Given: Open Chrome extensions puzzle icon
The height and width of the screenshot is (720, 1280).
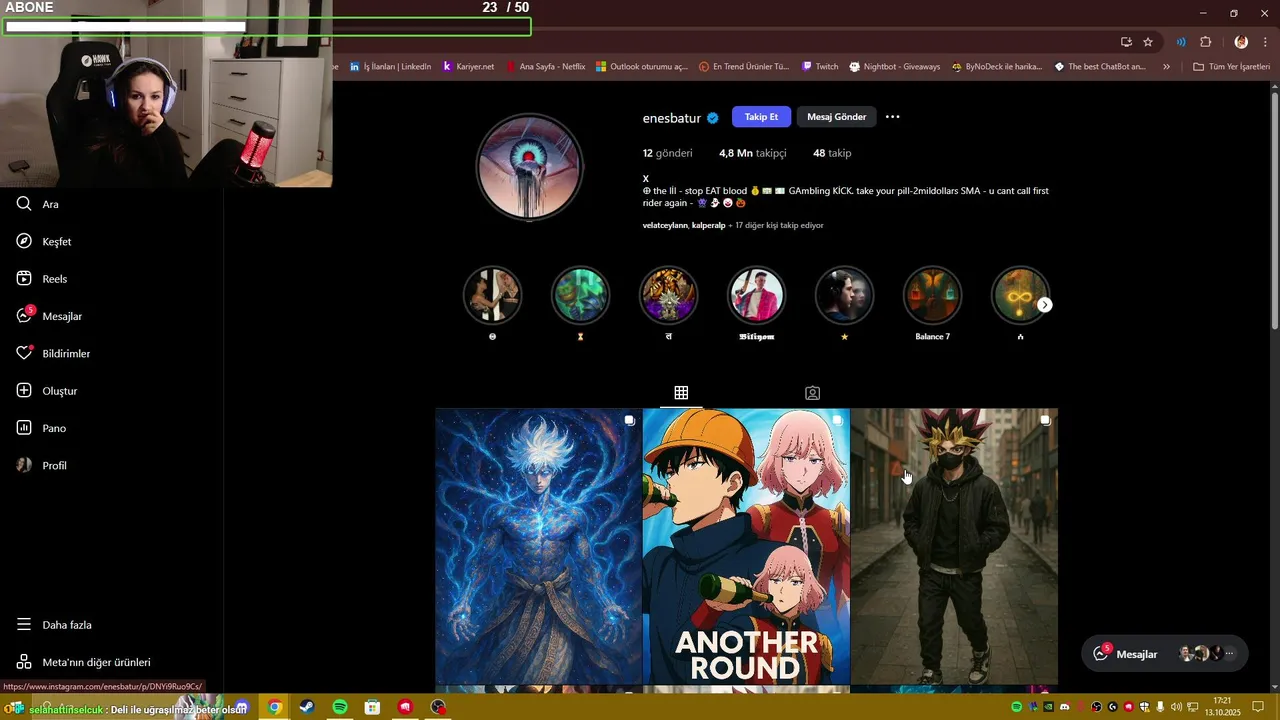Looking at the screenshot, I should (1205, 42).
